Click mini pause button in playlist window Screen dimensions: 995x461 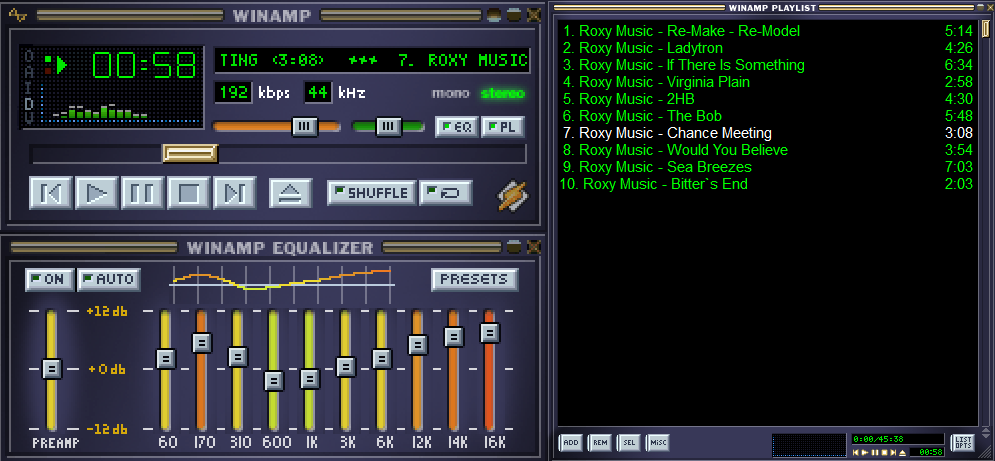[x=874, y=452]
